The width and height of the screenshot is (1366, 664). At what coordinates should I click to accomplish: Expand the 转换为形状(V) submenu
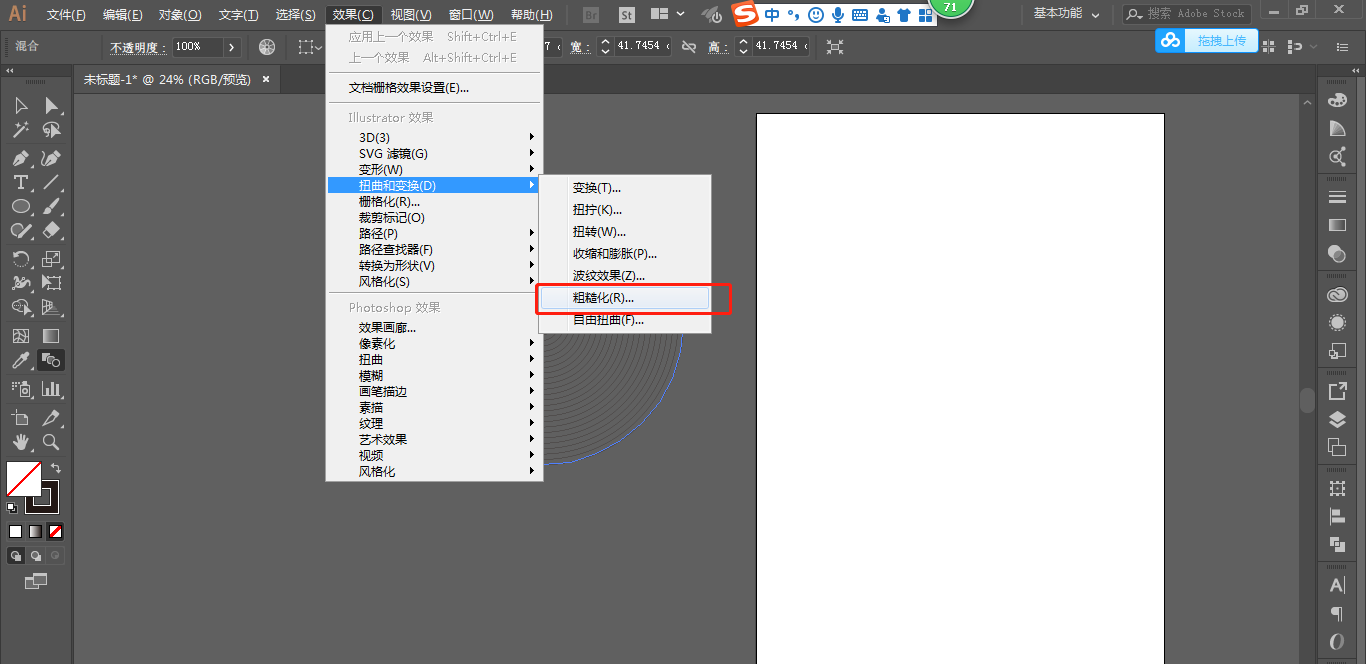[434, 265]
